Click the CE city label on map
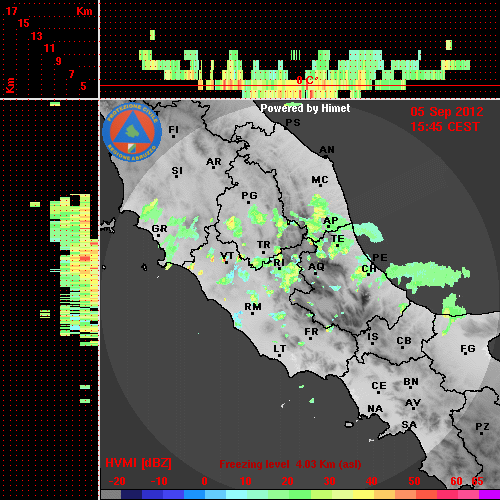Screen dimensions: 500x500 point(379,386)
